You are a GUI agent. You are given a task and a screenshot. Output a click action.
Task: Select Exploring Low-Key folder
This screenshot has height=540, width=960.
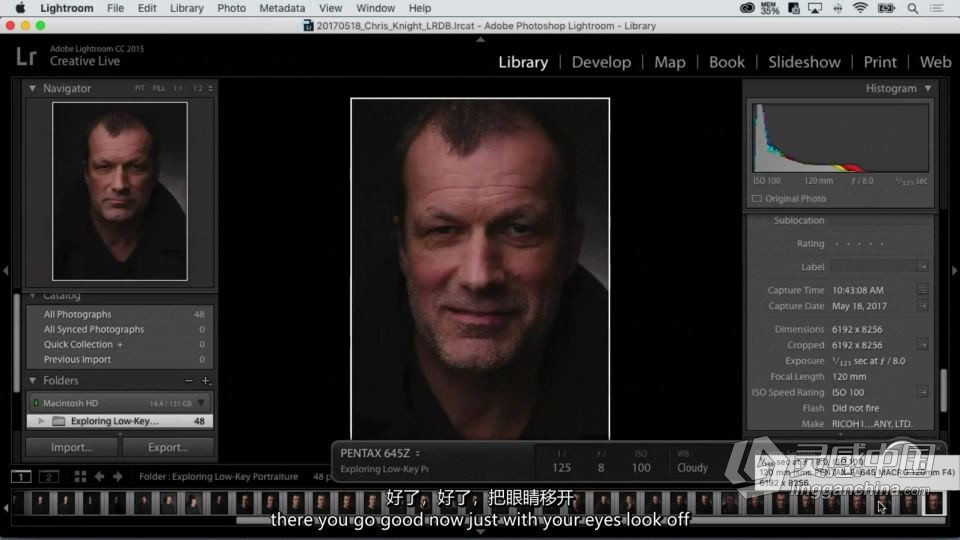pos(119,421)
